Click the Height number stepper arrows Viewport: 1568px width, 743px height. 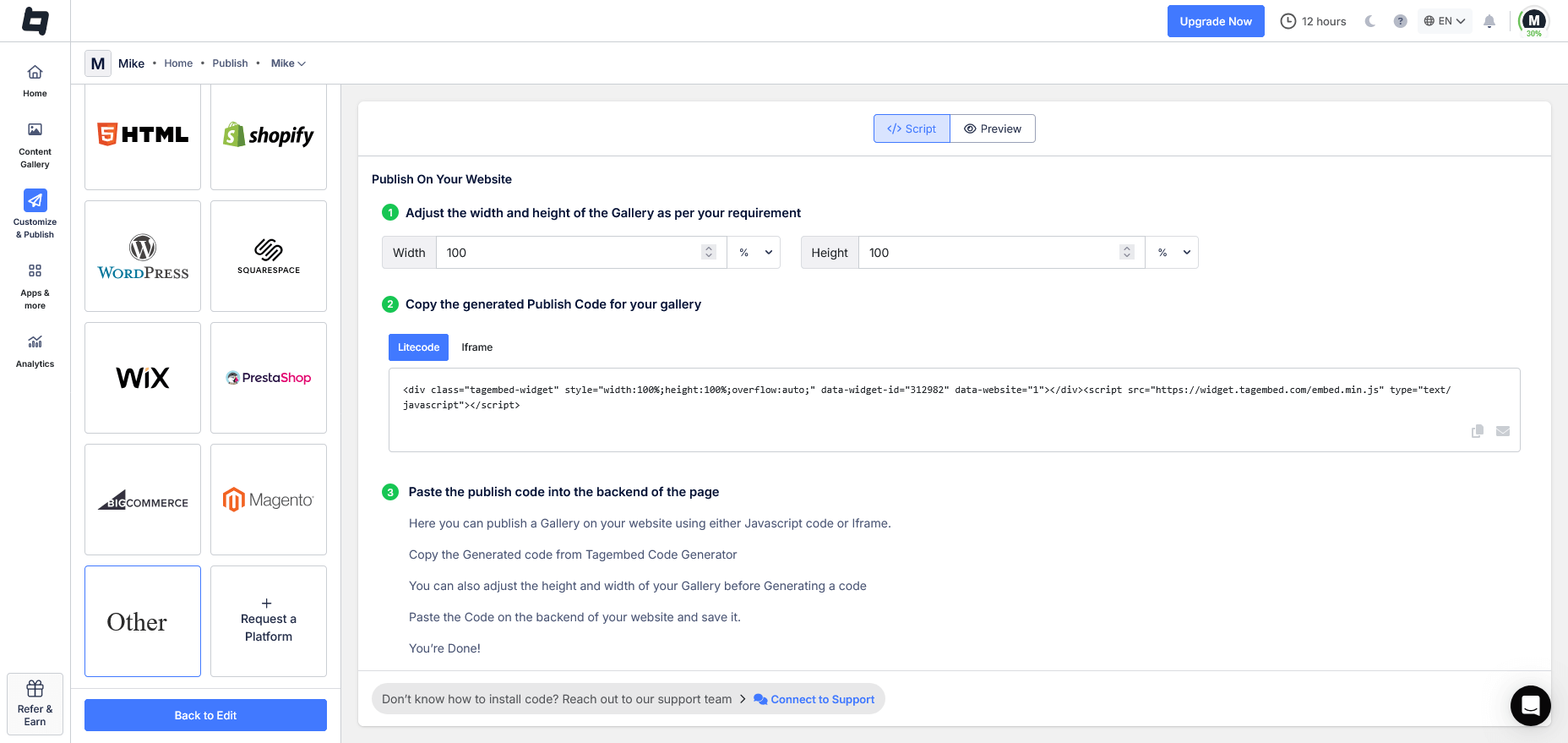[x=1126, y=253]
